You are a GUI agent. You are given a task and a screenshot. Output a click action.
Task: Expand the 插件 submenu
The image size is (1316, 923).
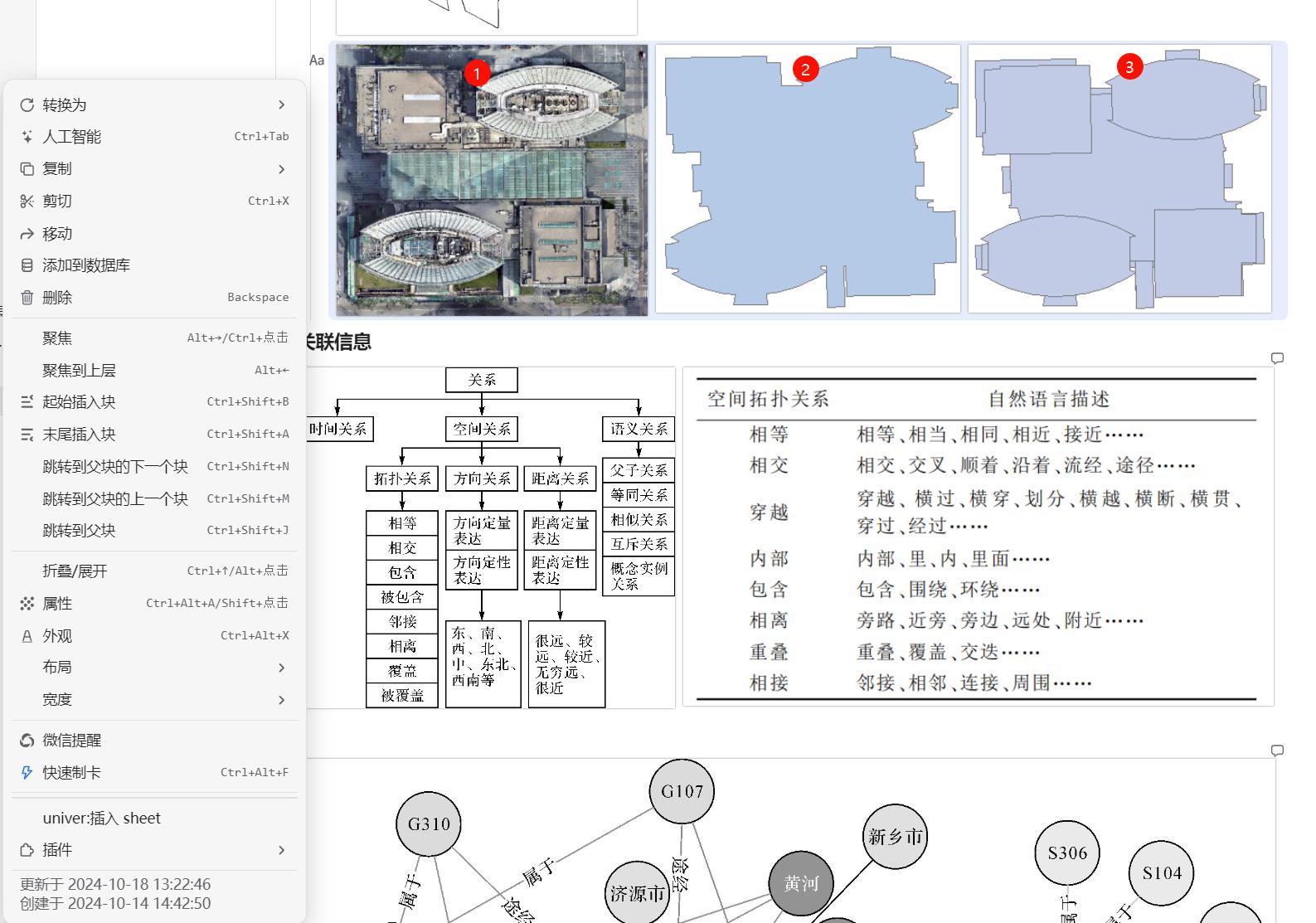[281, 850]
